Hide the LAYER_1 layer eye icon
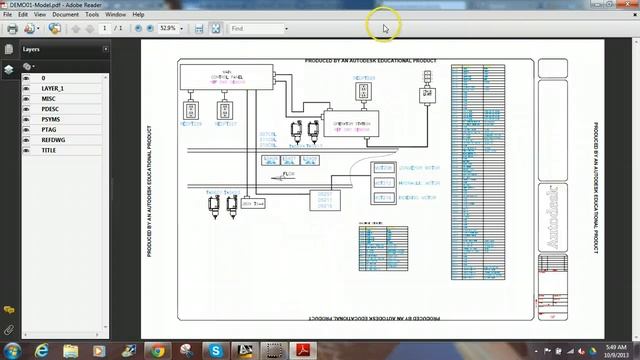Viewport: 640px width, 360px height. click(27, 88)
